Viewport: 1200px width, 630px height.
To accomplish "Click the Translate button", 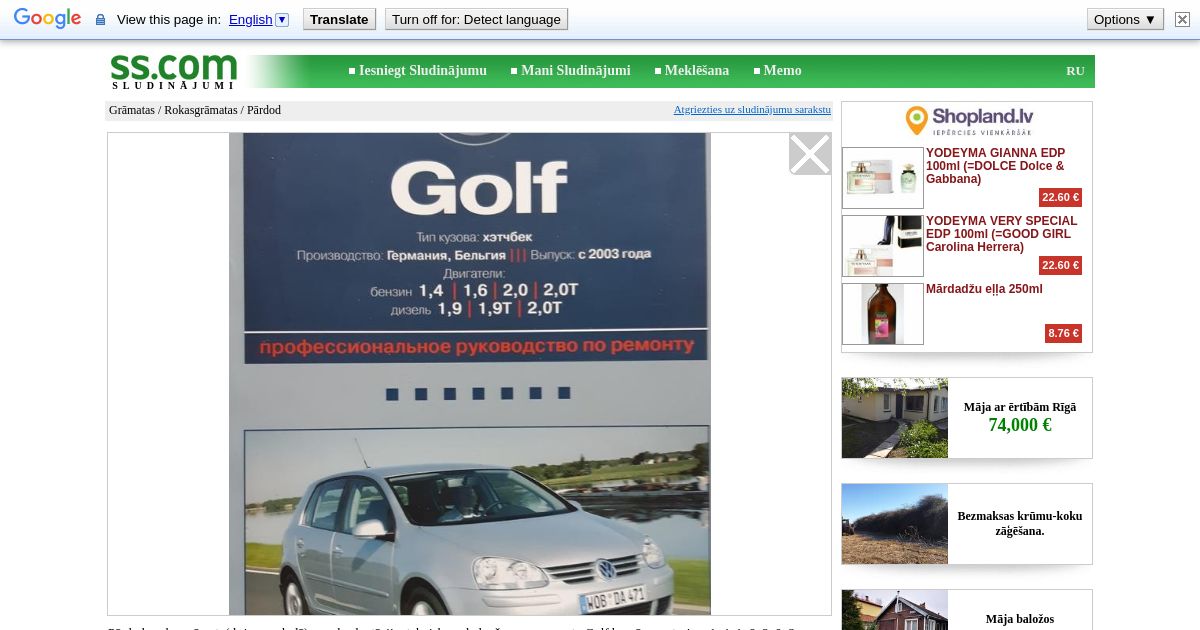I will (340, 19).
